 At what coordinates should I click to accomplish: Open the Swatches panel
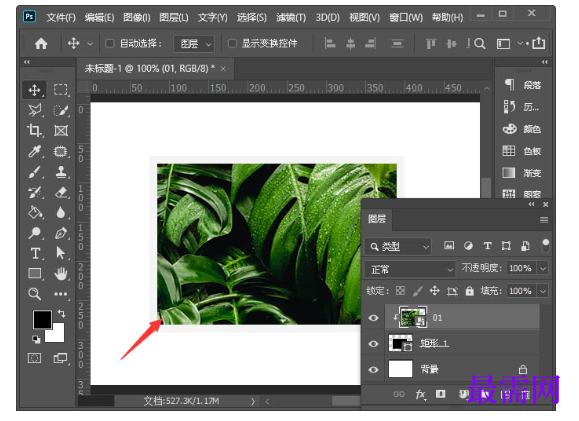coord(522,151)
